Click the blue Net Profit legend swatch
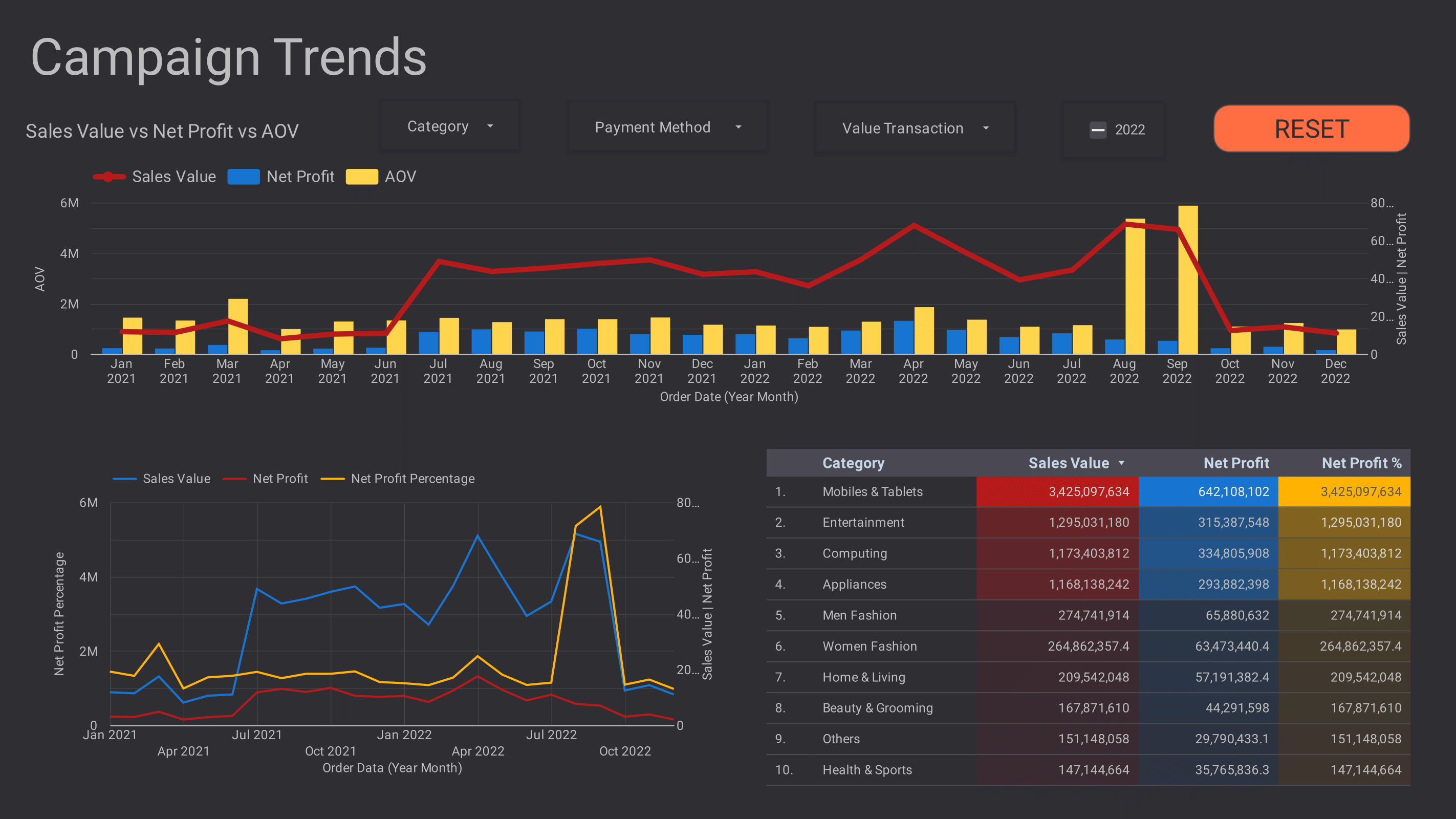The width and height of the screenshot is (1456, 819). coord(243,177)
